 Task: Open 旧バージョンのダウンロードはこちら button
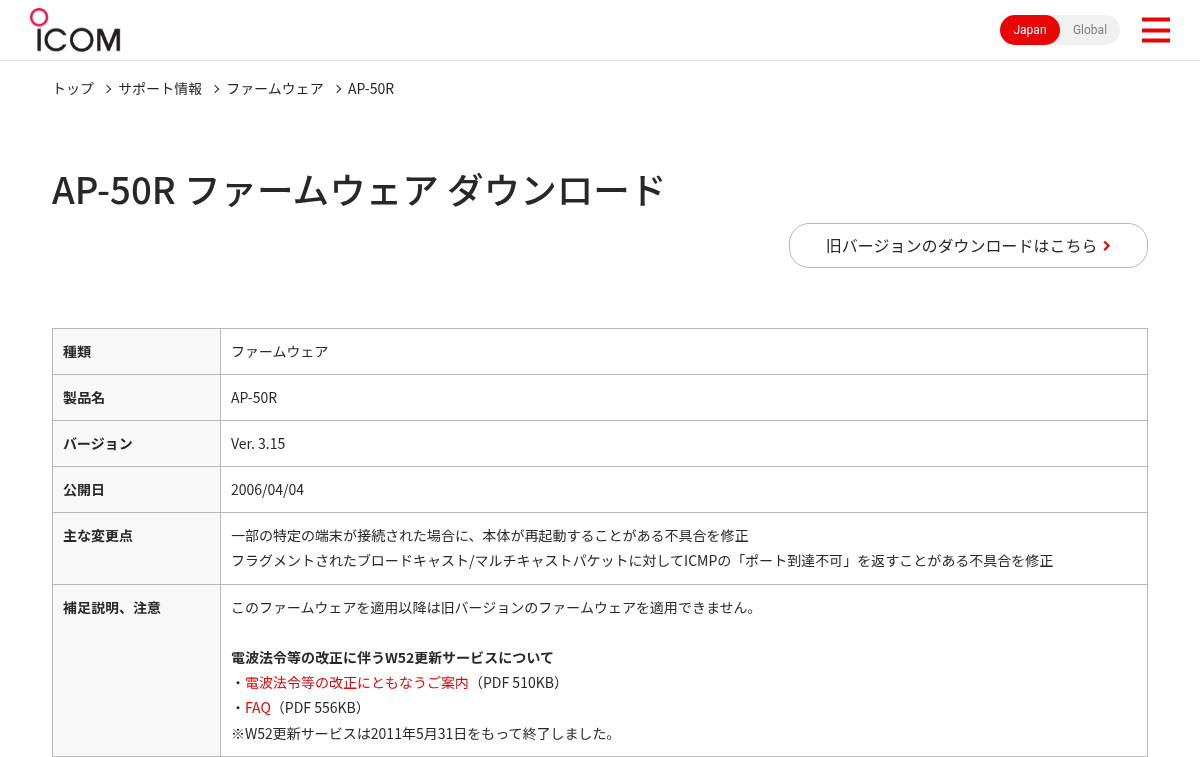pyautogui.click(x=968, y=245)
